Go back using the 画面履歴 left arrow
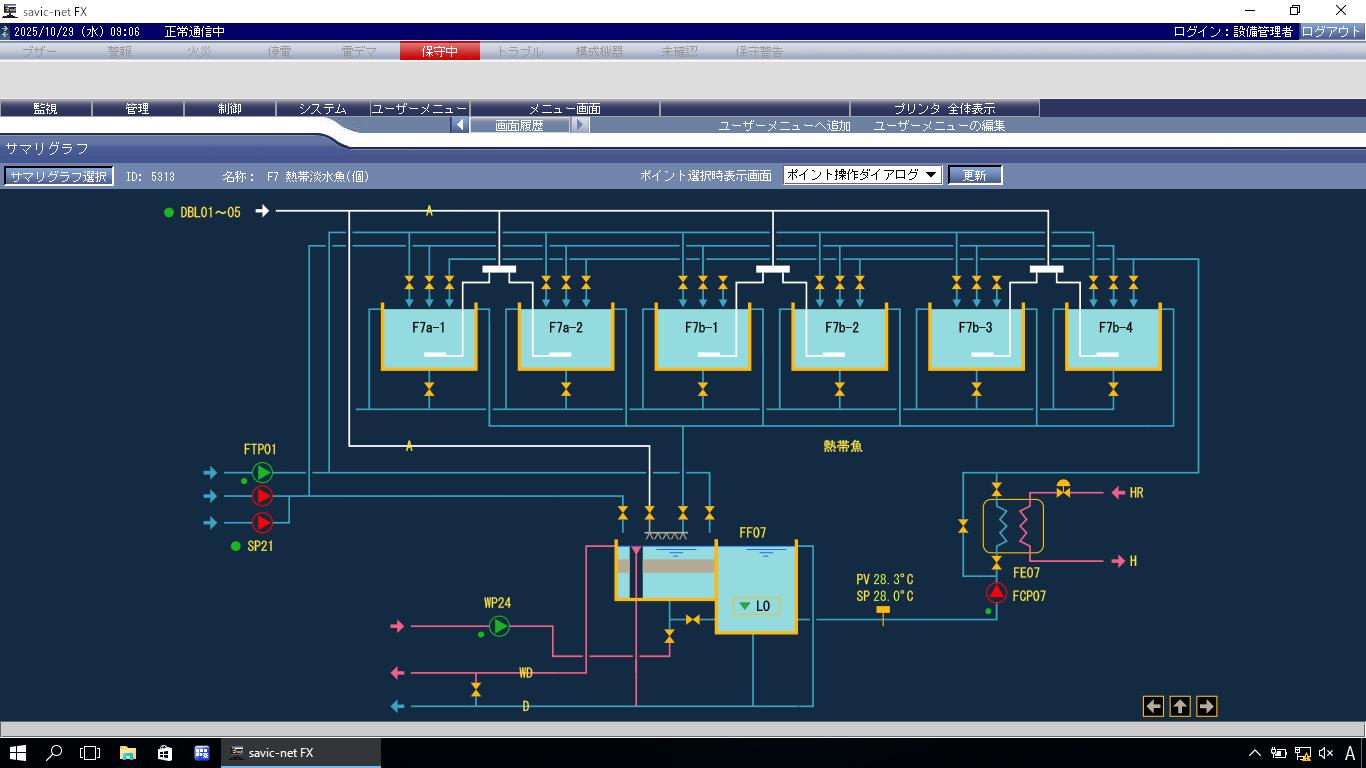Viewport: 1366px width, 768px height. [459, 125]
